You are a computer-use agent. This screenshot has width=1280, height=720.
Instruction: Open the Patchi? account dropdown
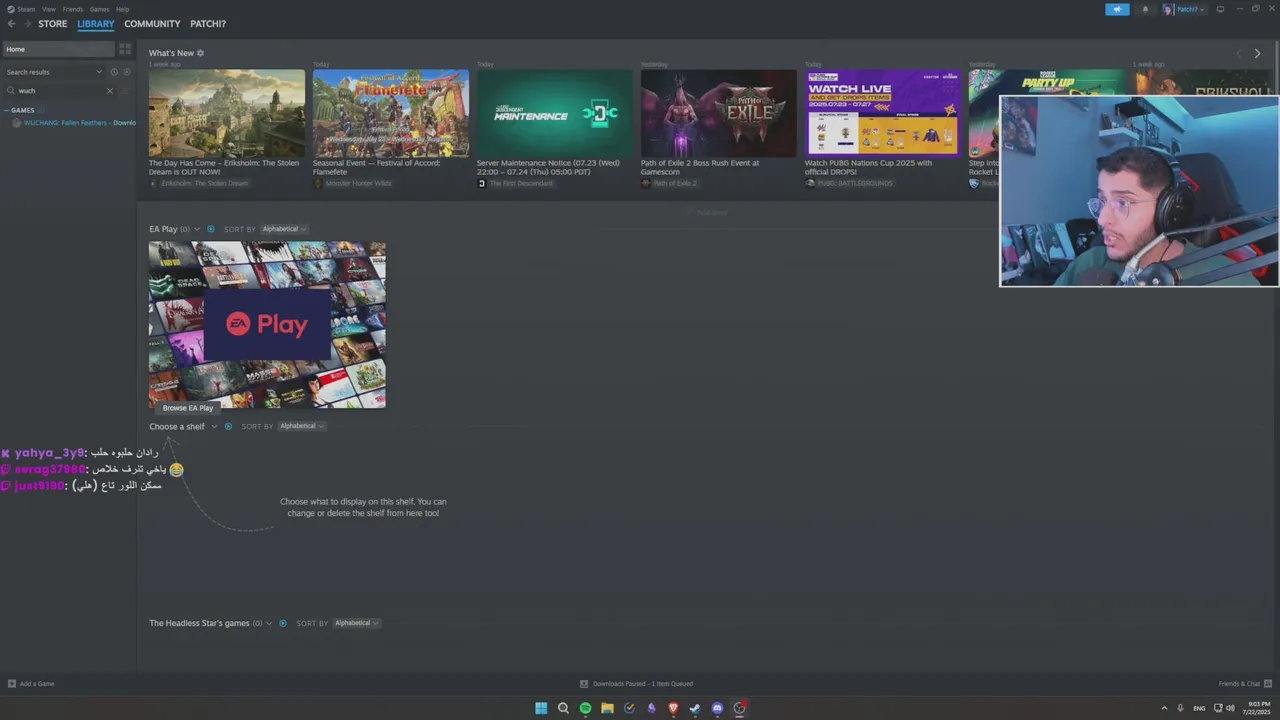point(1190,9)
